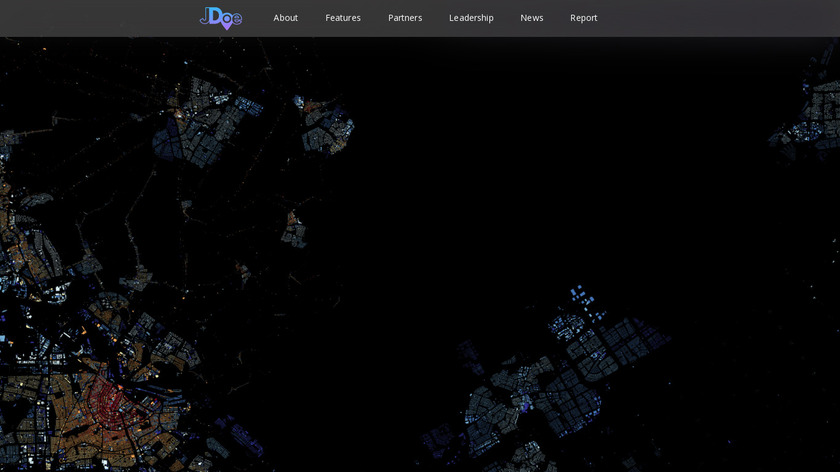Click the map pin in the JDoe logo
The height and width of the screenshot is (472, 840).
click(227, 25)
